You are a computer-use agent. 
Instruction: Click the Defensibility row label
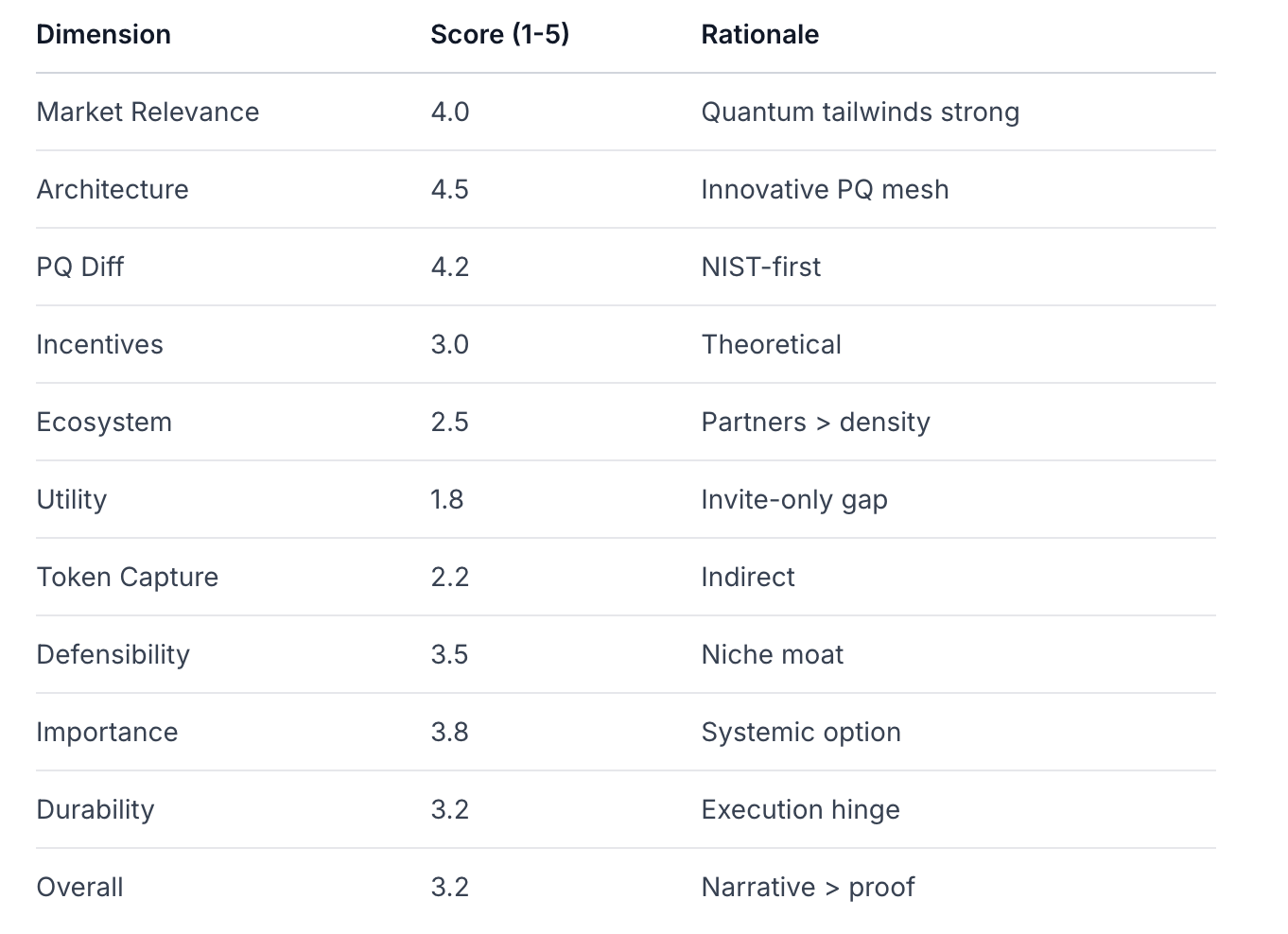113,655
